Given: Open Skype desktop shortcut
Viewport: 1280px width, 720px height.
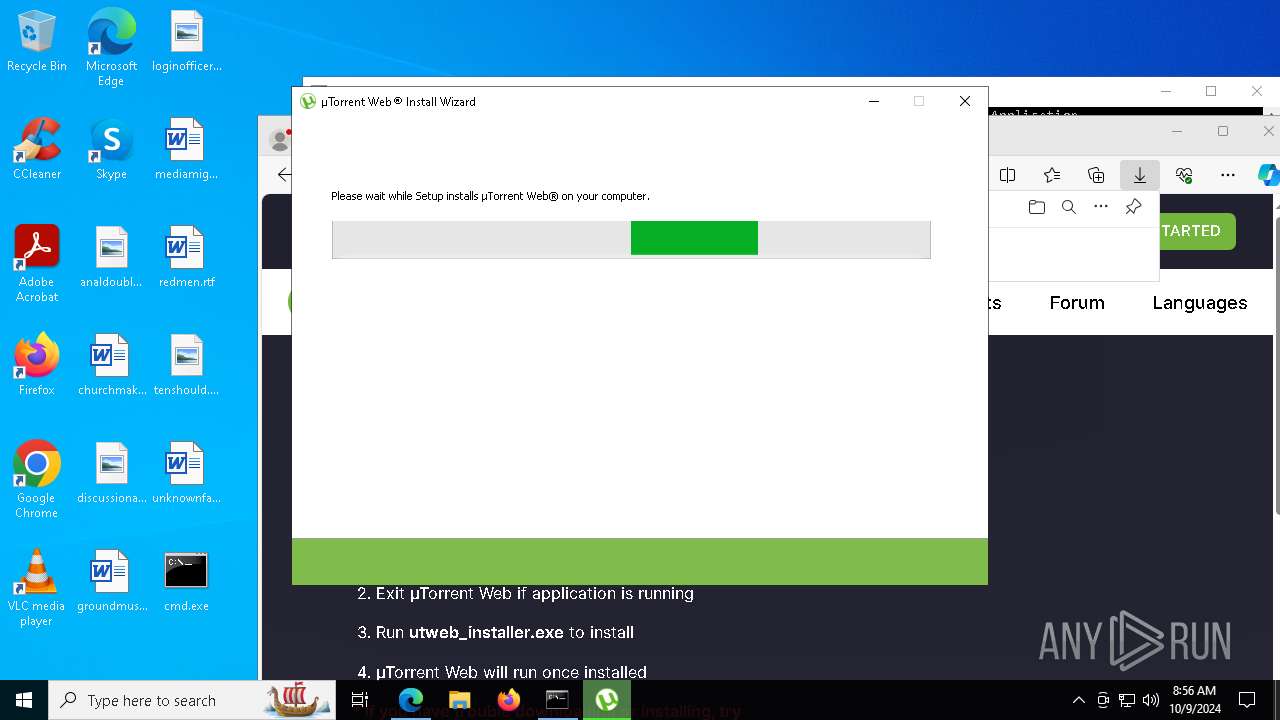Looking at the screenshot, I should (111, 150).
